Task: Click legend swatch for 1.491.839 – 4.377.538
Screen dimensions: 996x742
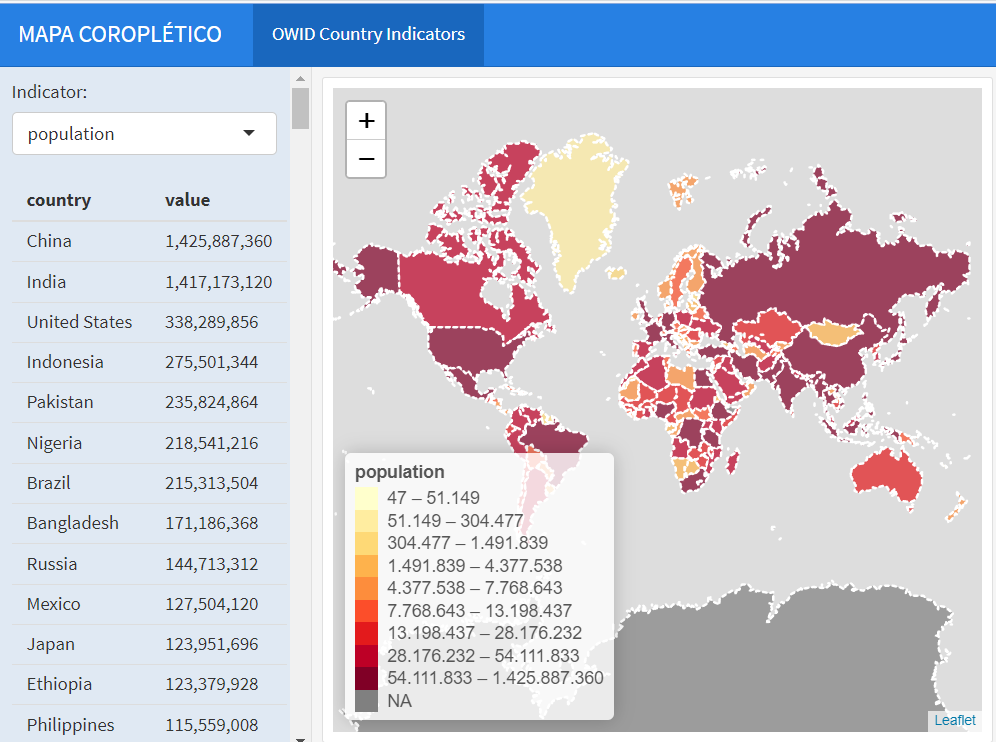Action: coord(367,565)
